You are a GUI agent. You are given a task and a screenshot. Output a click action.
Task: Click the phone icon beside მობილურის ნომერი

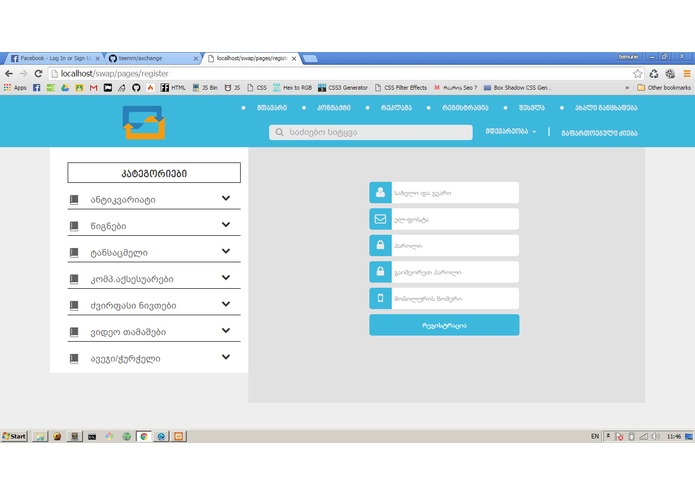(380, 298)
